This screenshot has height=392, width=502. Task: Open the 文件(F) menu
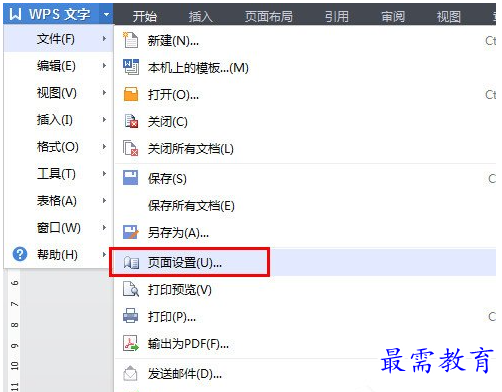click(x=58, y=39)
